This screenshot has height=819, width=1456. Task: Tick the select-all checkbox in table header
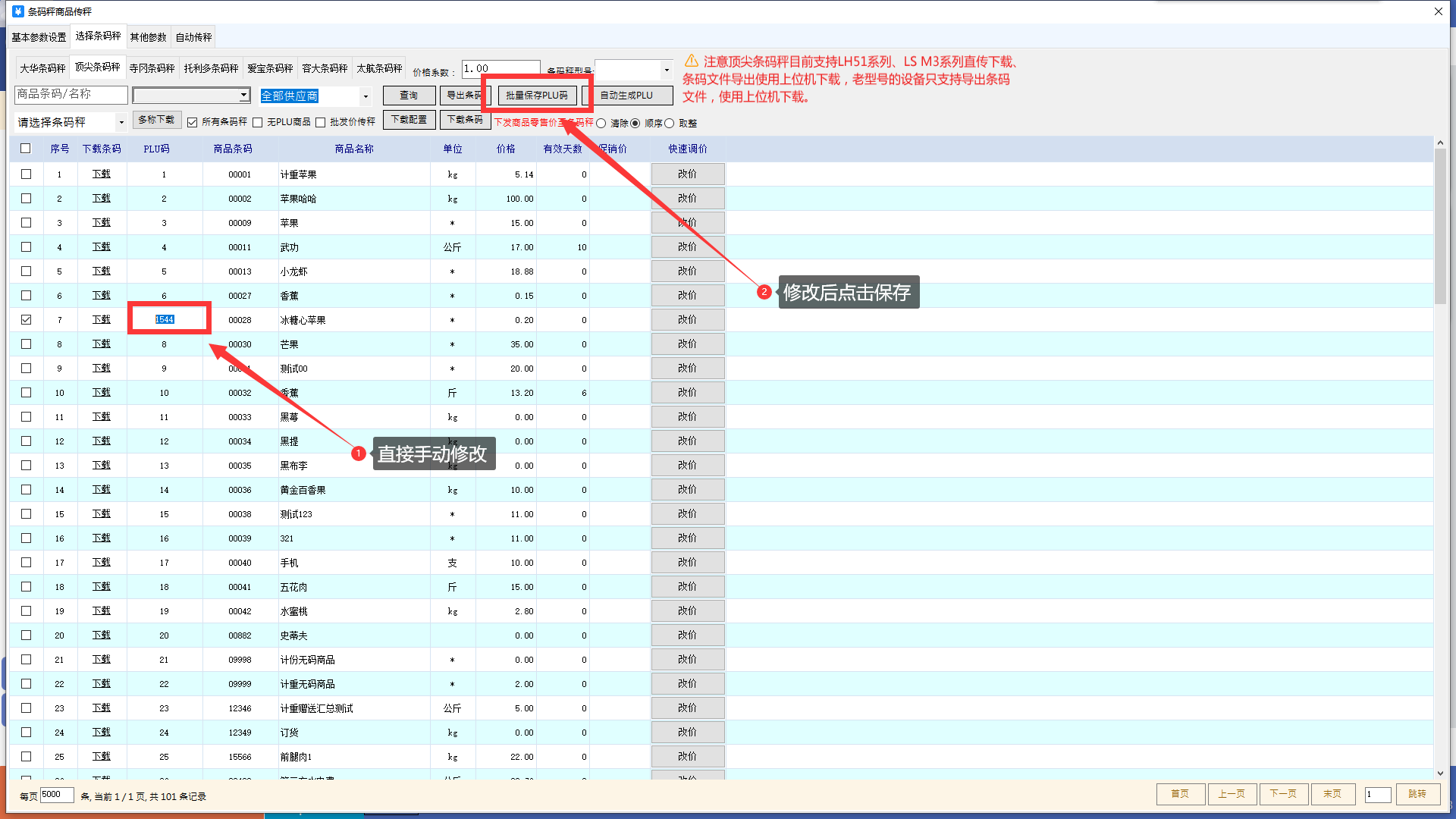pyautogui.click(x=27, y=149)
